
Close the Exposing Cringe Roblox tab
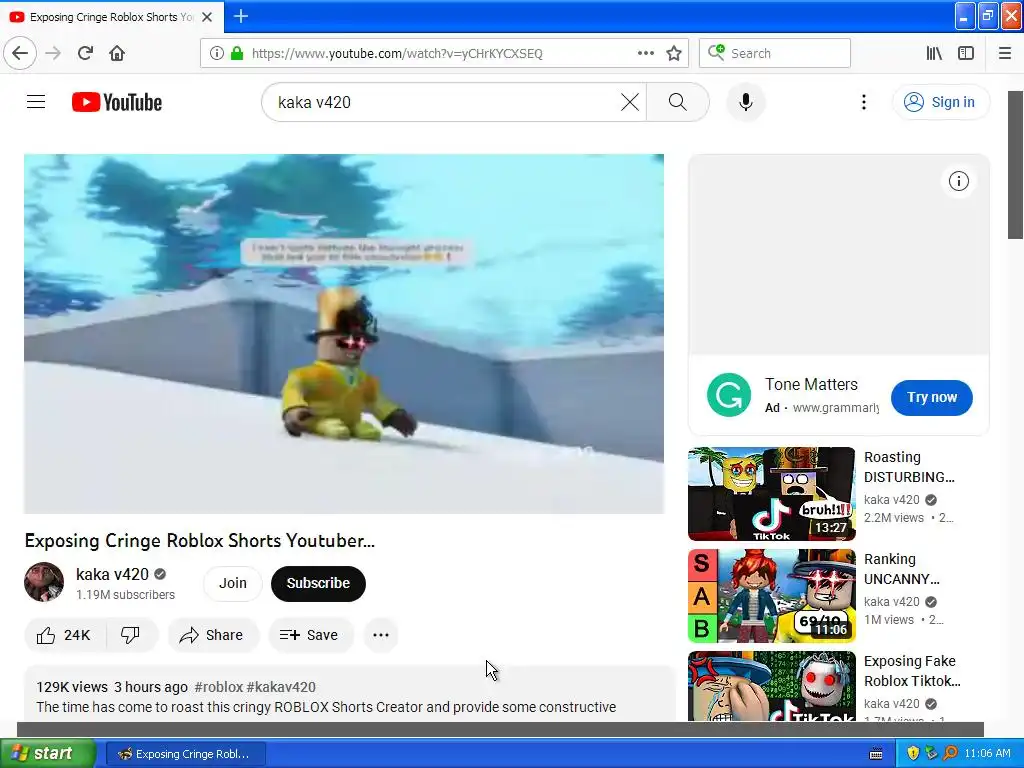207,17
